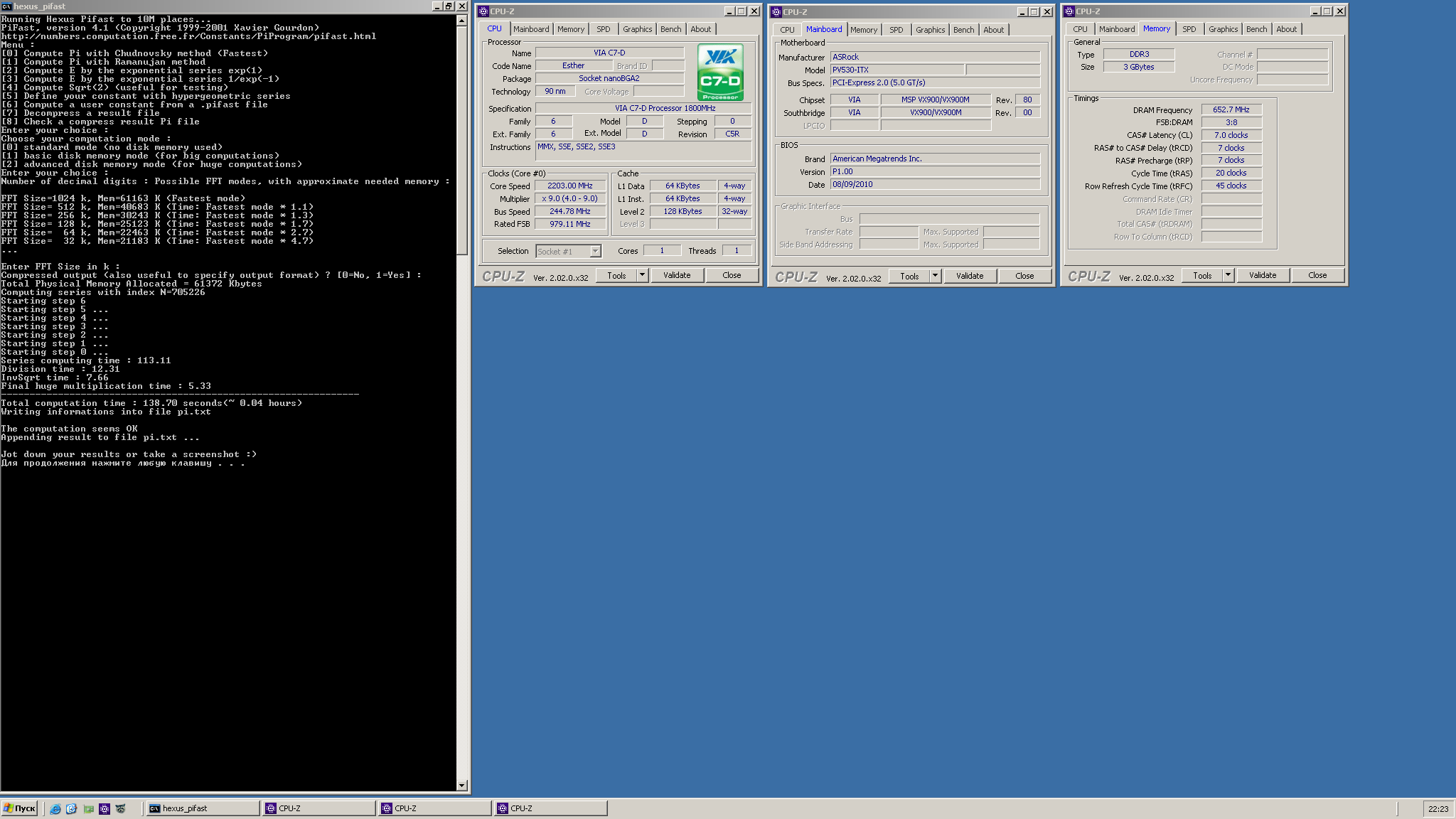Click Tools button in the CPU-tab CPU-Z window
Screen dimensions: 1456x819
[x=616, y=275]
